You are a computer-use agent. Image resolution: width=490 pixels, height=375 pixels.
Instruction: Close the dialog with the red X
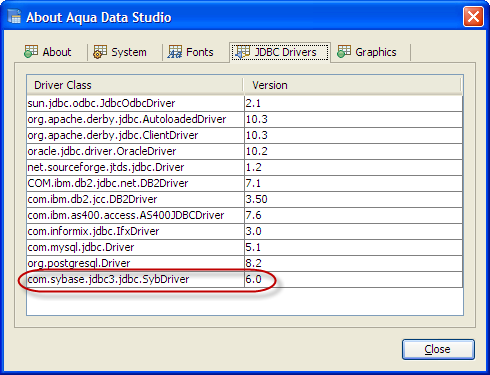[473, 17]
